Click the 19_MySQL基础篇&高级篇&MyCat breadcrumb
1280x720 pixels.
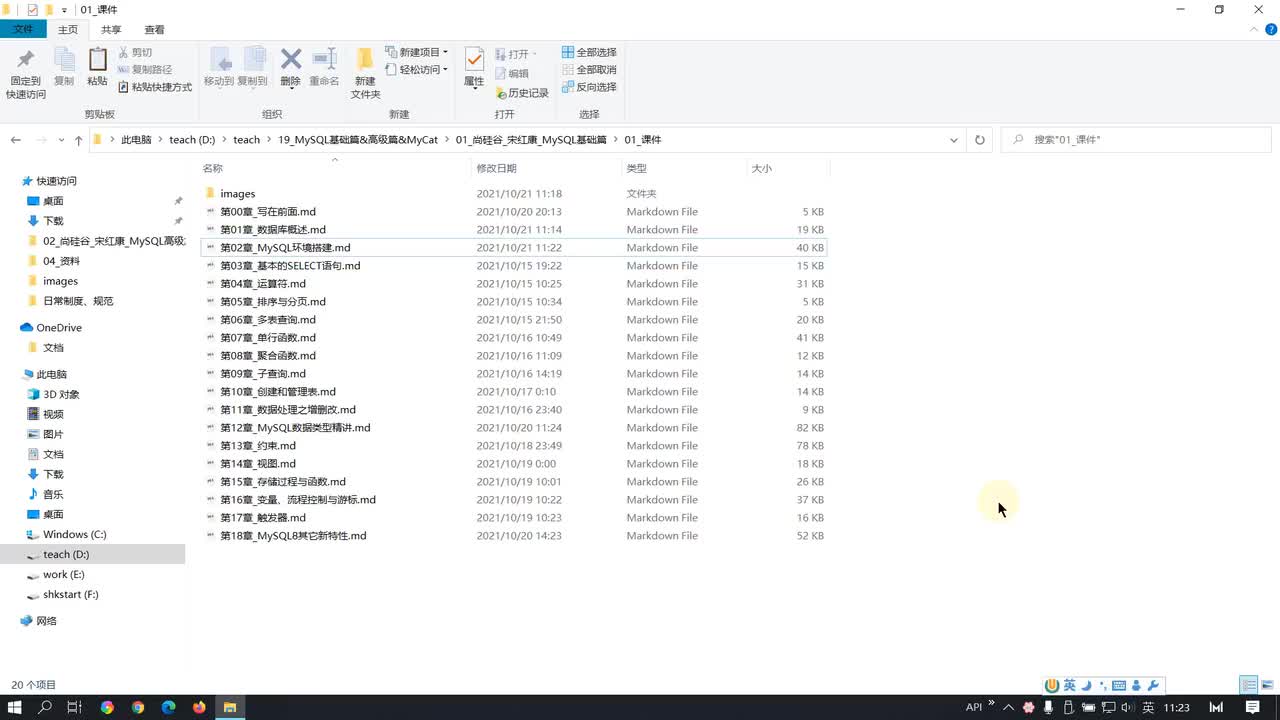coord(358,140)
